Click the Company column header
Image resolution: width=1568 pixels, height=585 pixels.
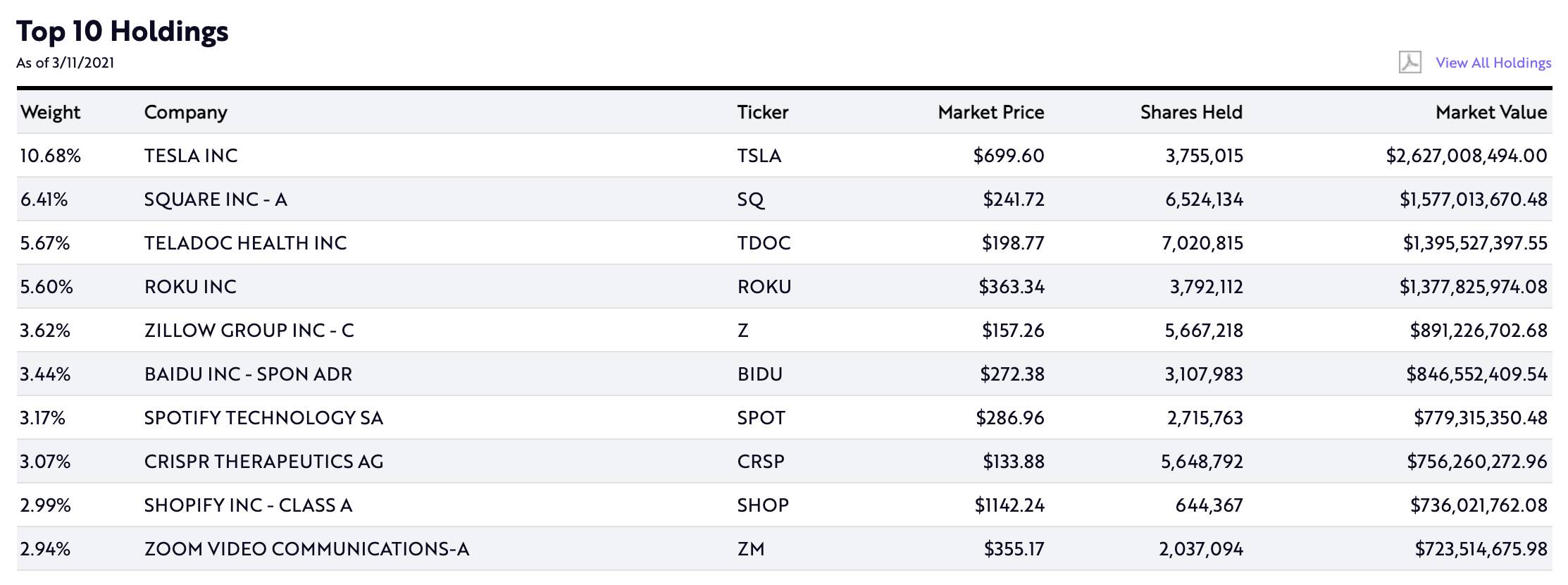[185, 112]
